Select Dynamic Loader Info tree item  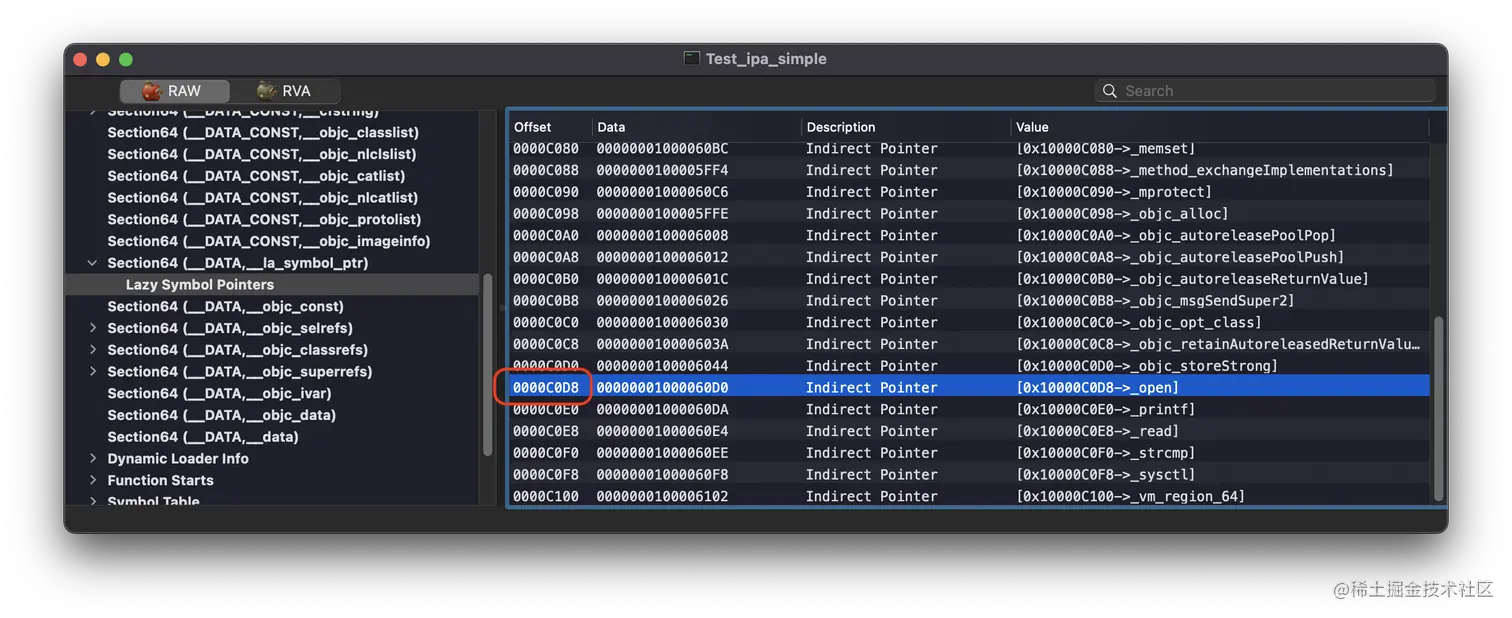pos(178,459)
